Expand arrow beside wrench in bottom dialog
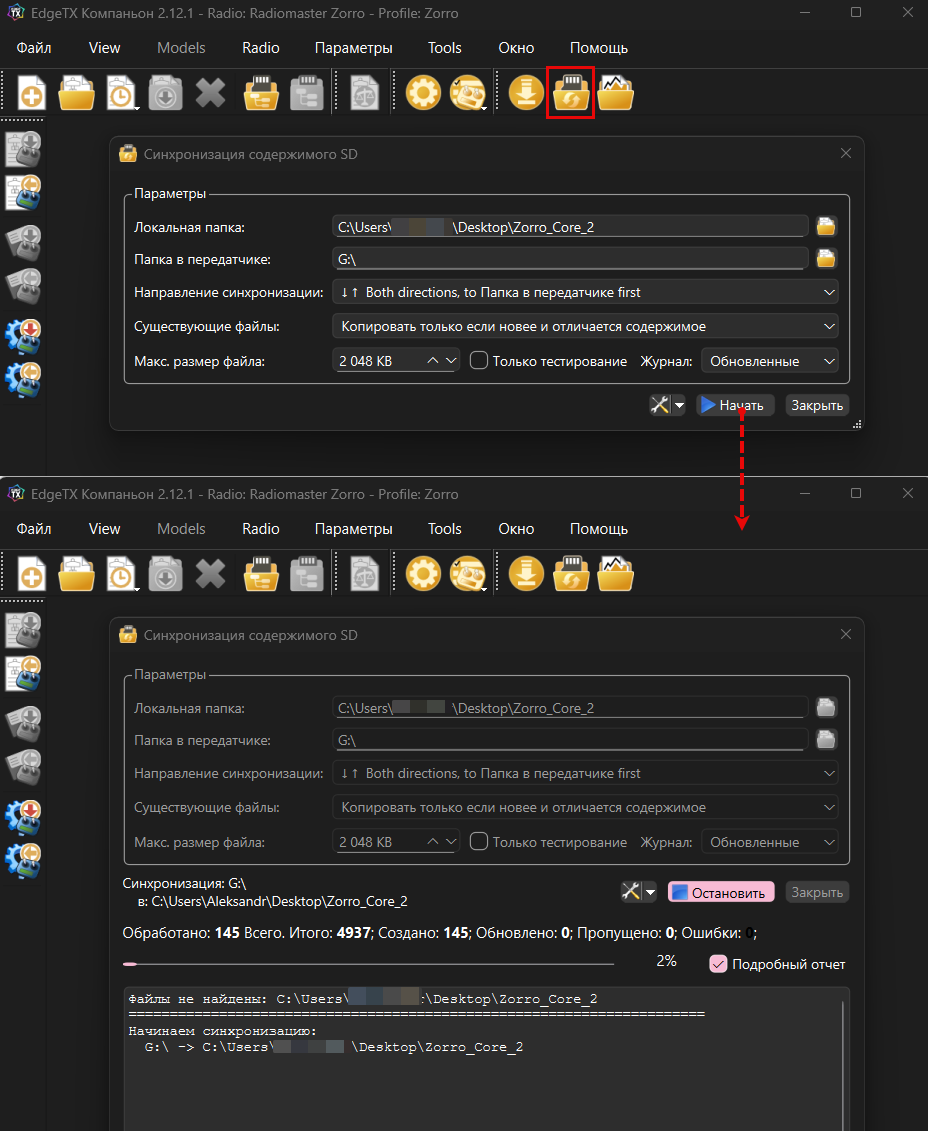The height and width of the screenshot is (1131, 928). point(650,892)
